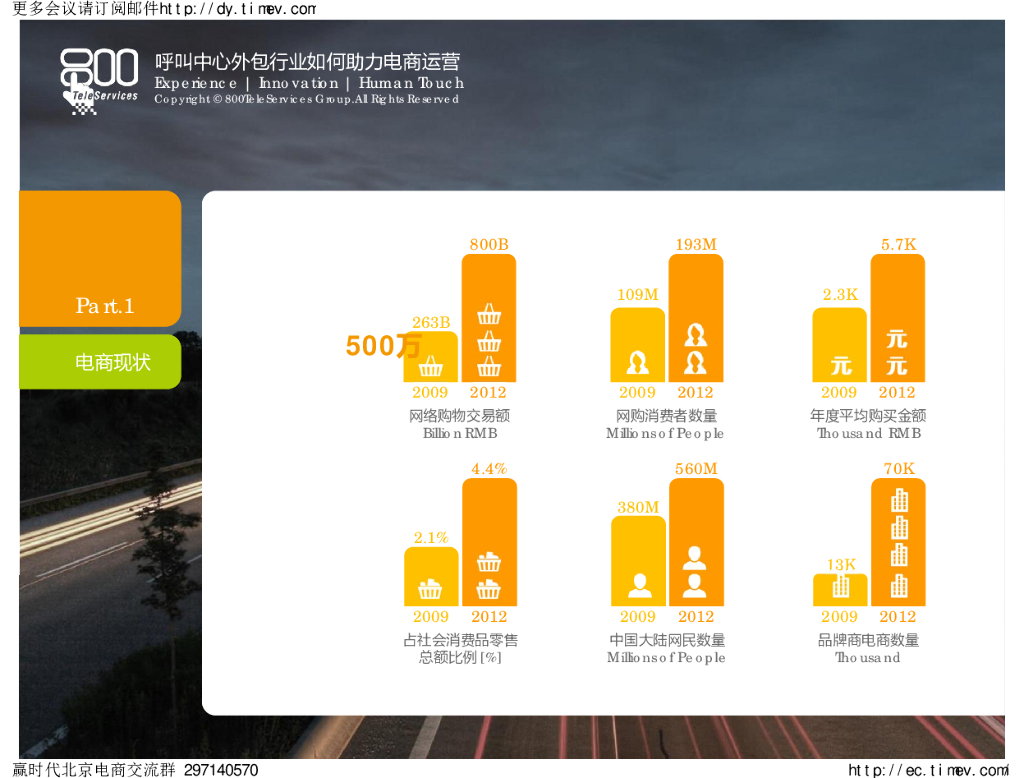1024x778 pixels.
Task: Click the 4.4% value label
Action: click(x=489, y=468)
